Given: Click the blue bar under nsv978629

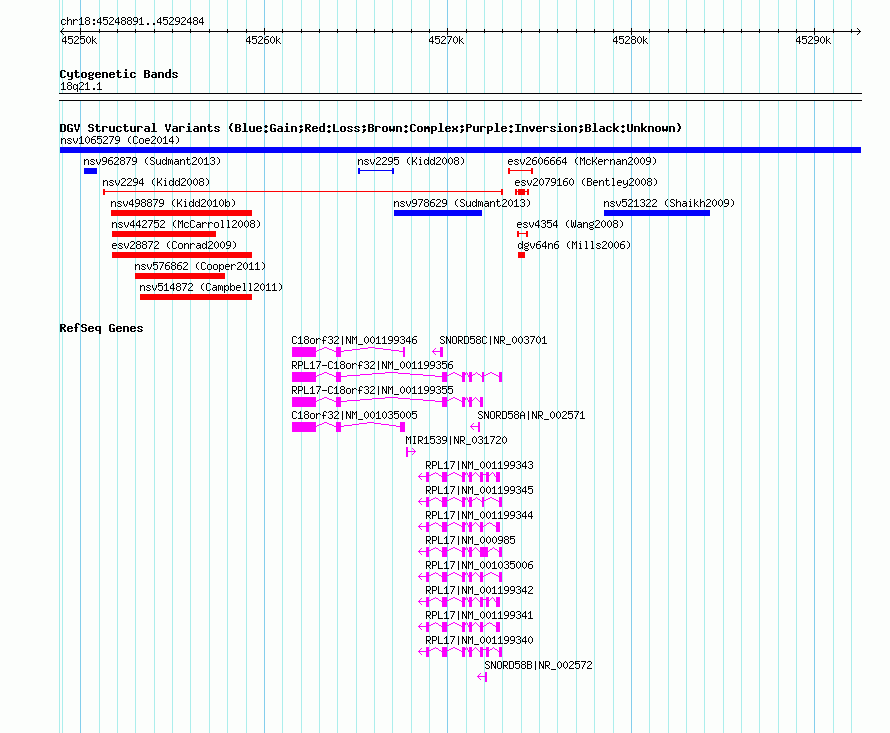Looking at the screenshot, I should tap(438, 213).
